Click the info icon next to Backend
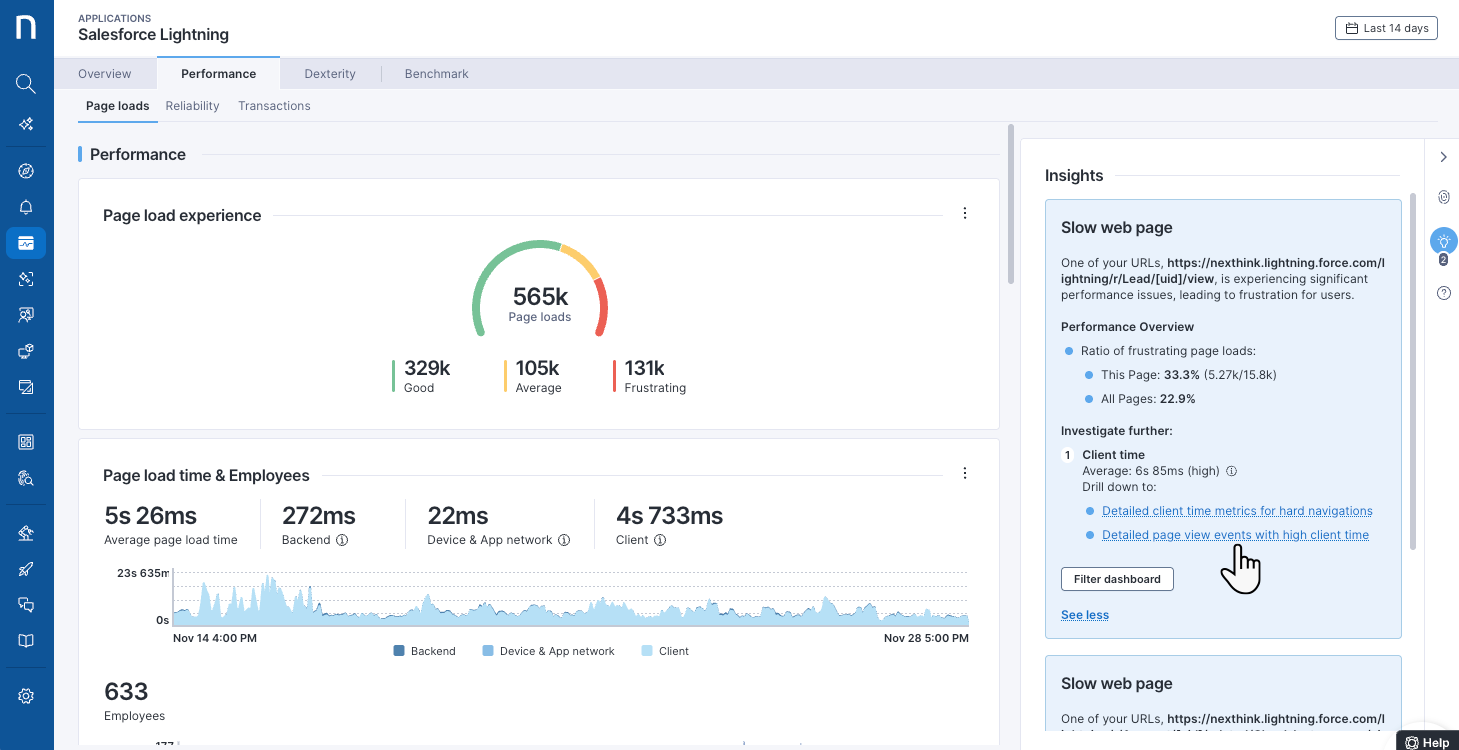 click(x=342, y=540)
